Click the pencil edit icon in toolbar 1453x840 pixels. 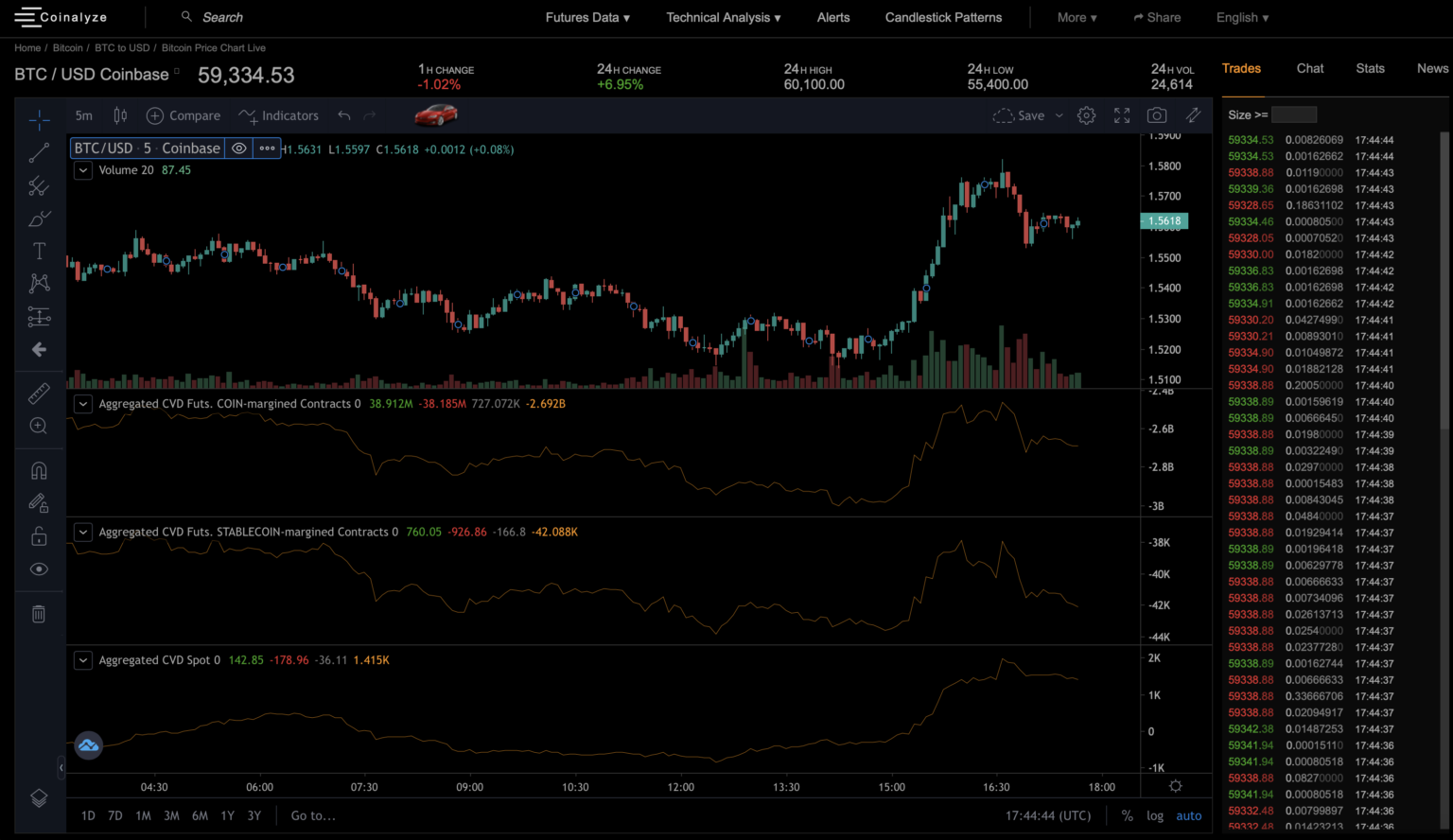(1194, 115)
